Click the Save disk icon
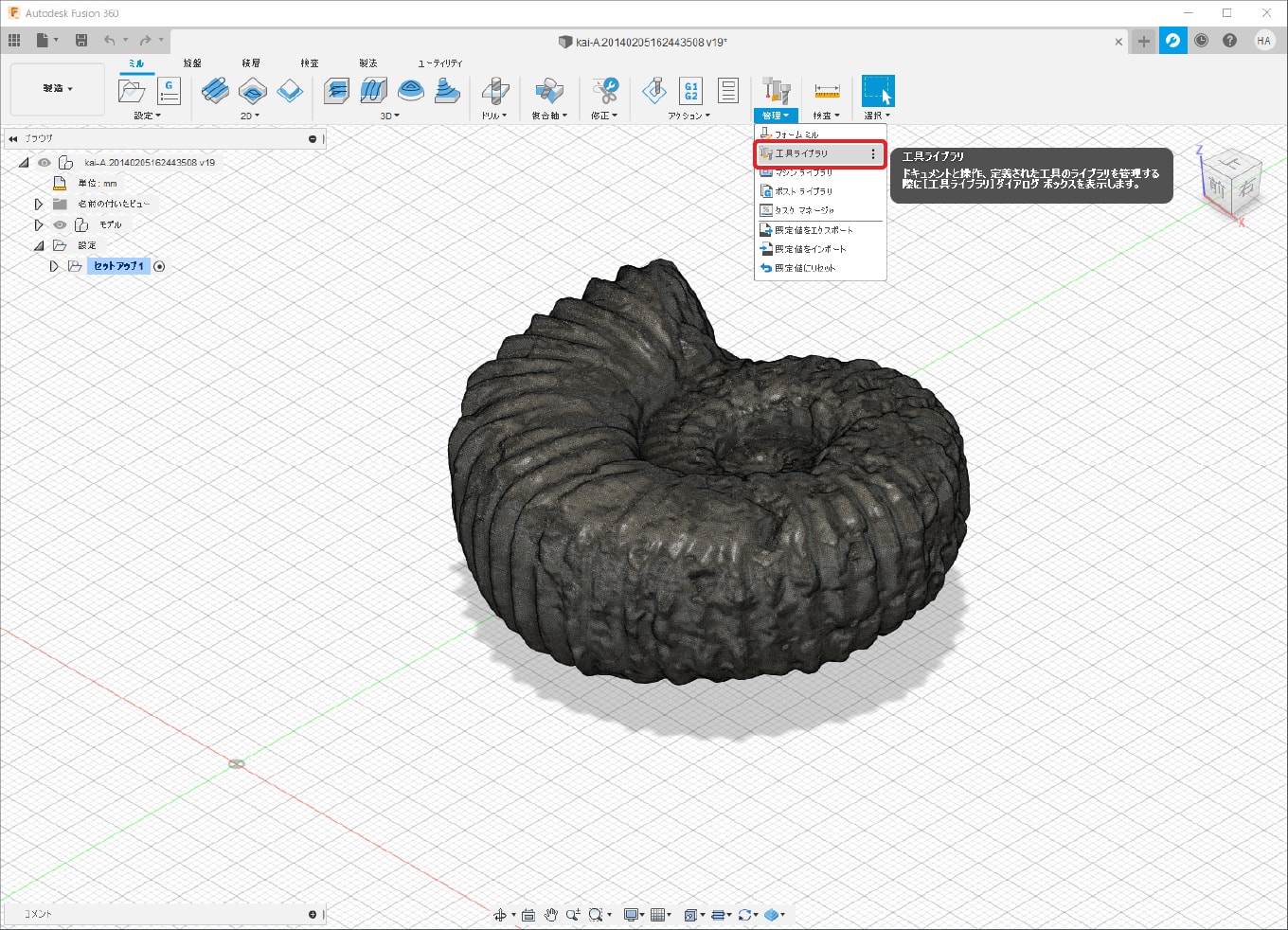Image resolution: width=1288 pixels, height=930 pixels. coord(81,40)
